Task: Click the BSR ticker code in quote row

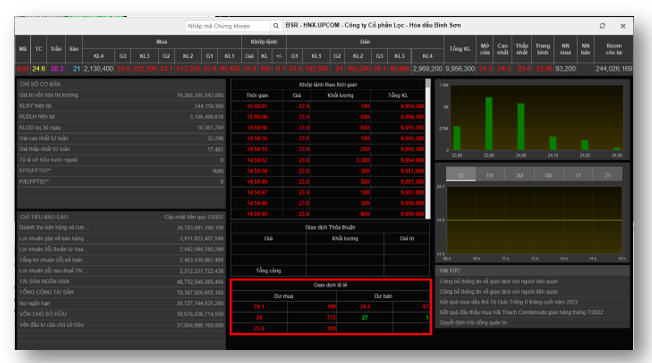Action: click(x=22, y=69)
